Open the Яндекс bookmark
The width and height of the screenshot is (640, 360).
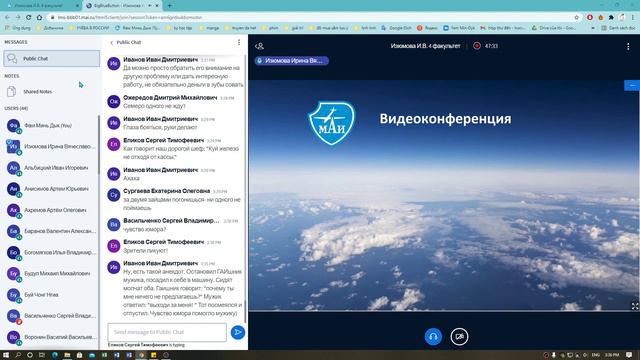427,28
